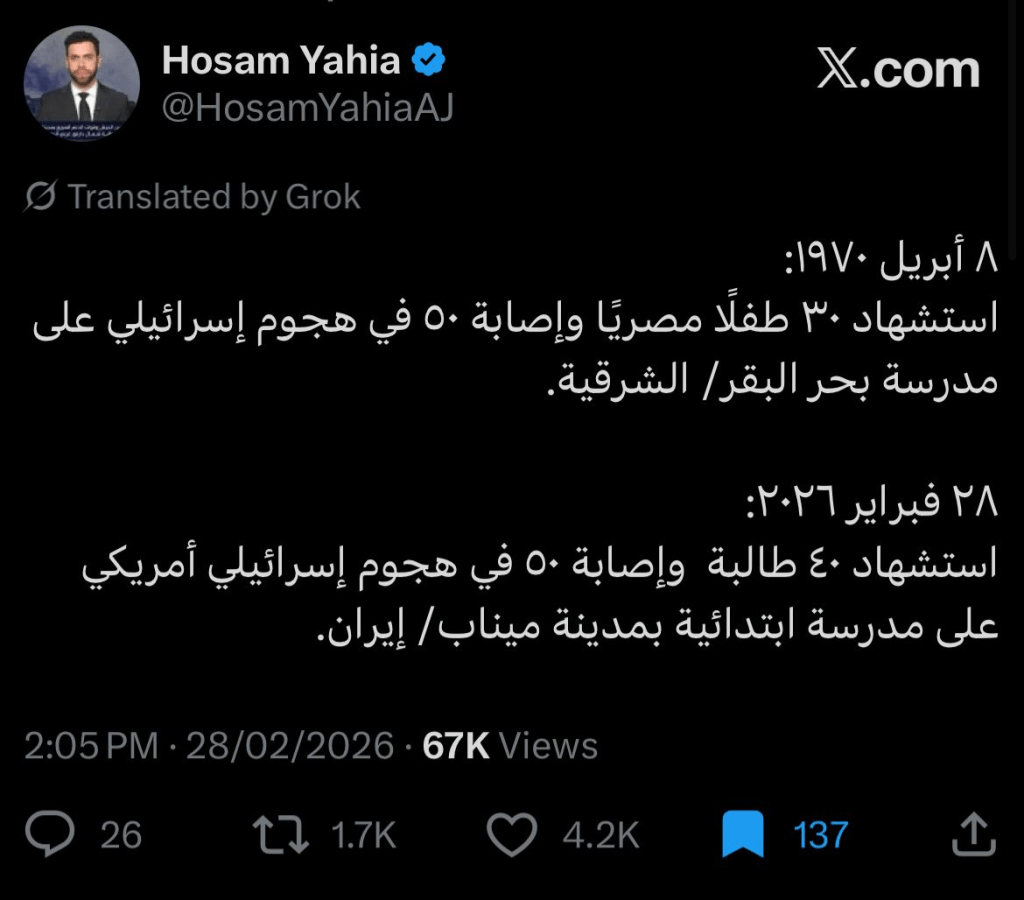Click the 2:05 PM timestamp
The width and height of the screenshot is (1024, 900).
pyautogui.click(x=90, y=746)
